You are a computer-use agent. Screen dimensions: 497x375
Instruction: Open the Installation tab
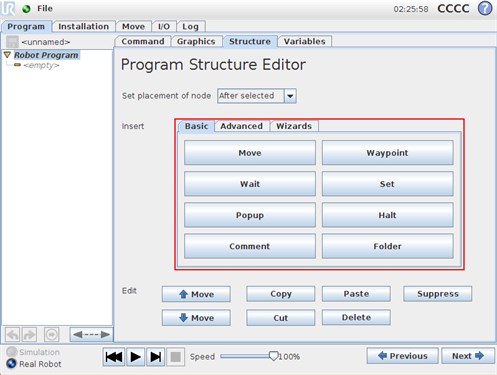tap(83, 27)
